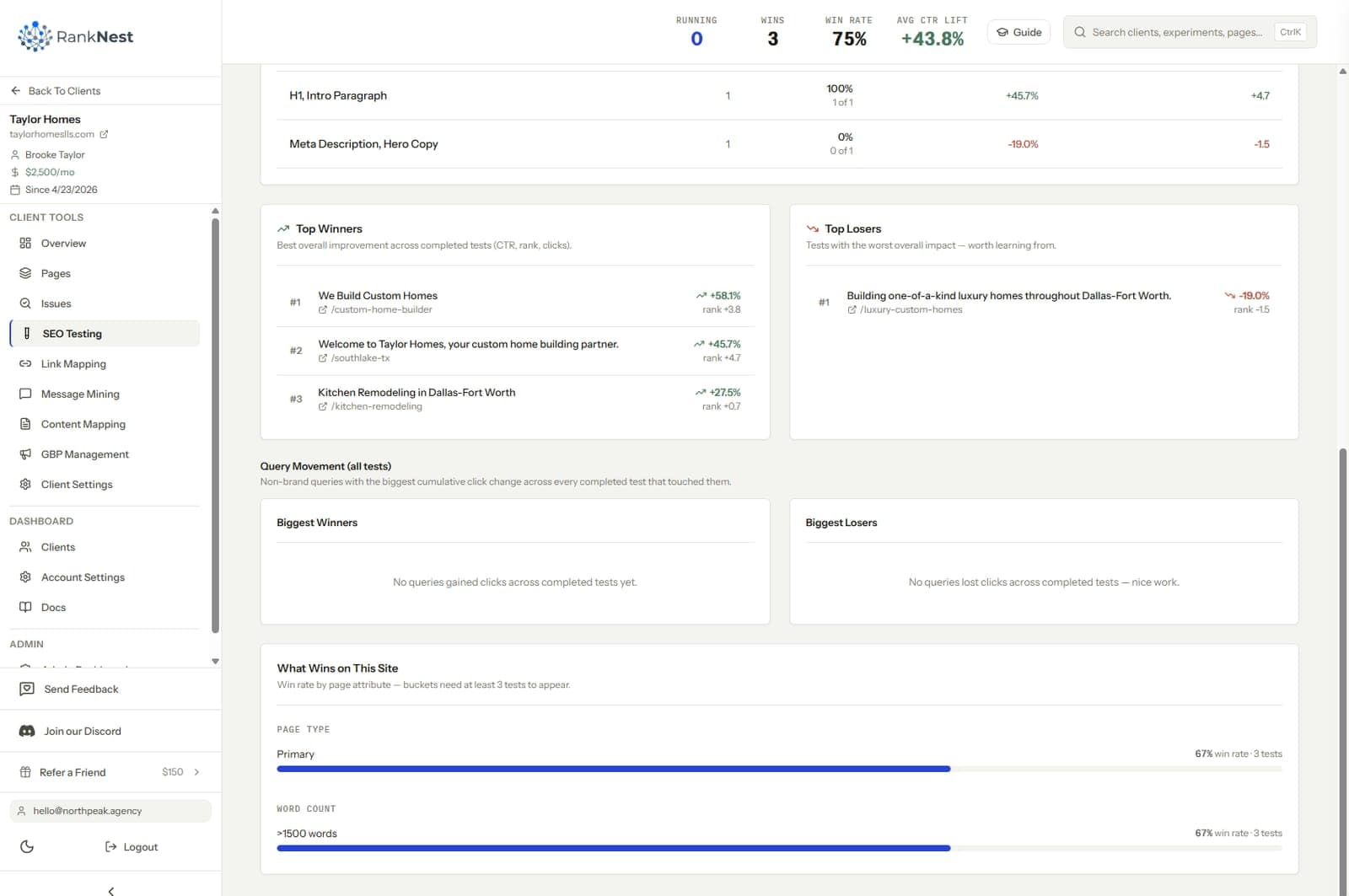Open external link icon next to taylorhomesllc.com
This screenshot has width=1349, height=896.
coord(104,134)
